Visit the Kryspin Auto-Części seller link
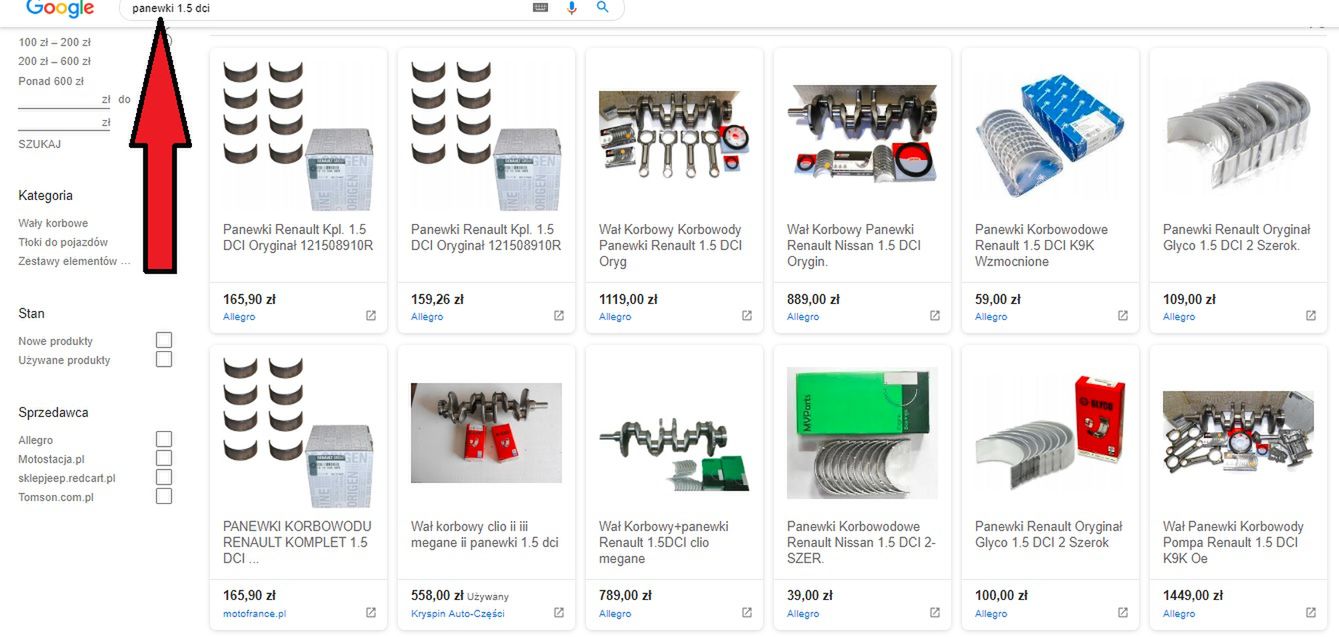The height and width of the screenshot is (637, 1339). click(x=460, y=613)
